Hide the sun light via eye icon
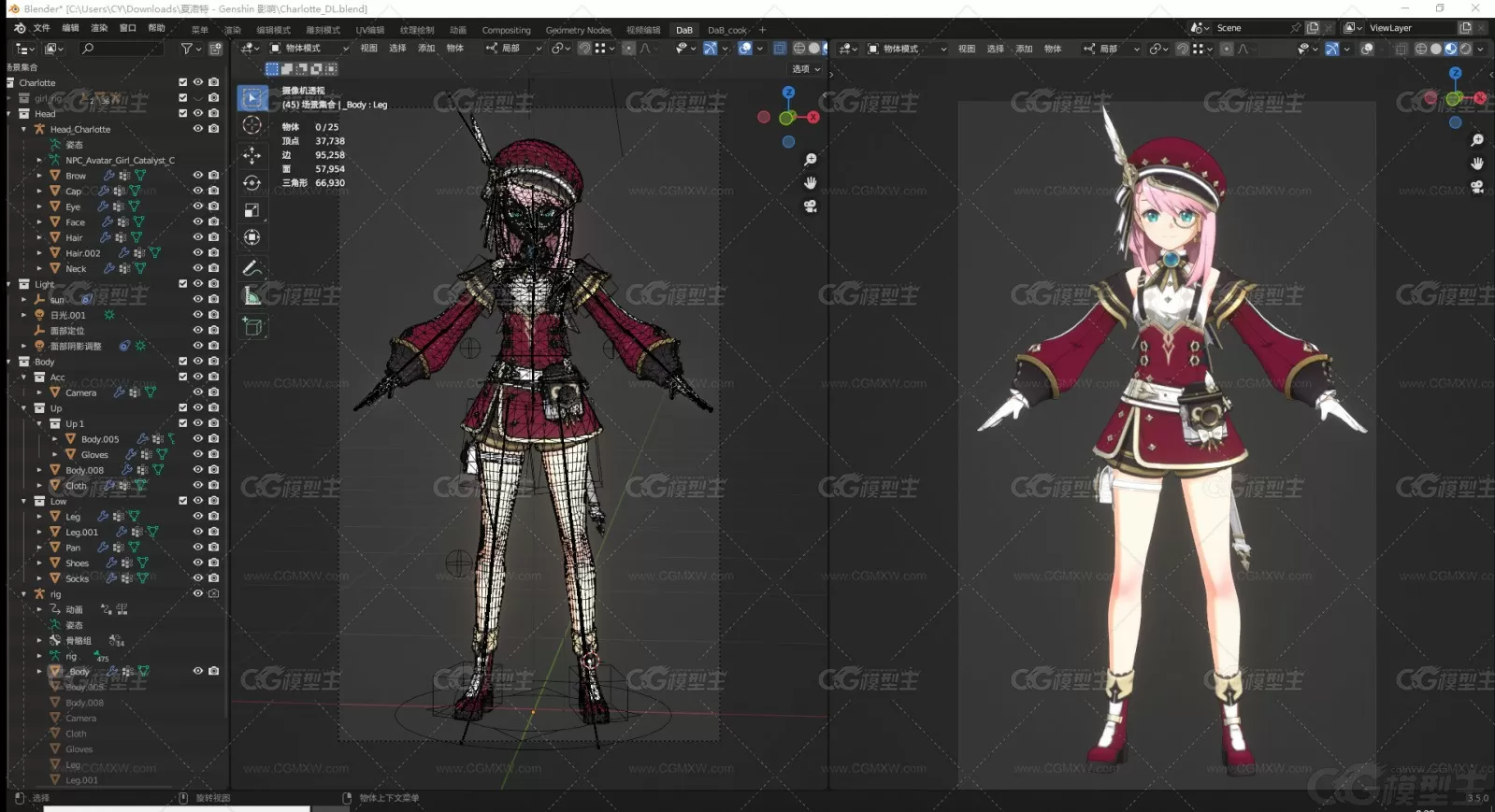1495x812 pixels. pyautogui.click(x=198, y=300)
